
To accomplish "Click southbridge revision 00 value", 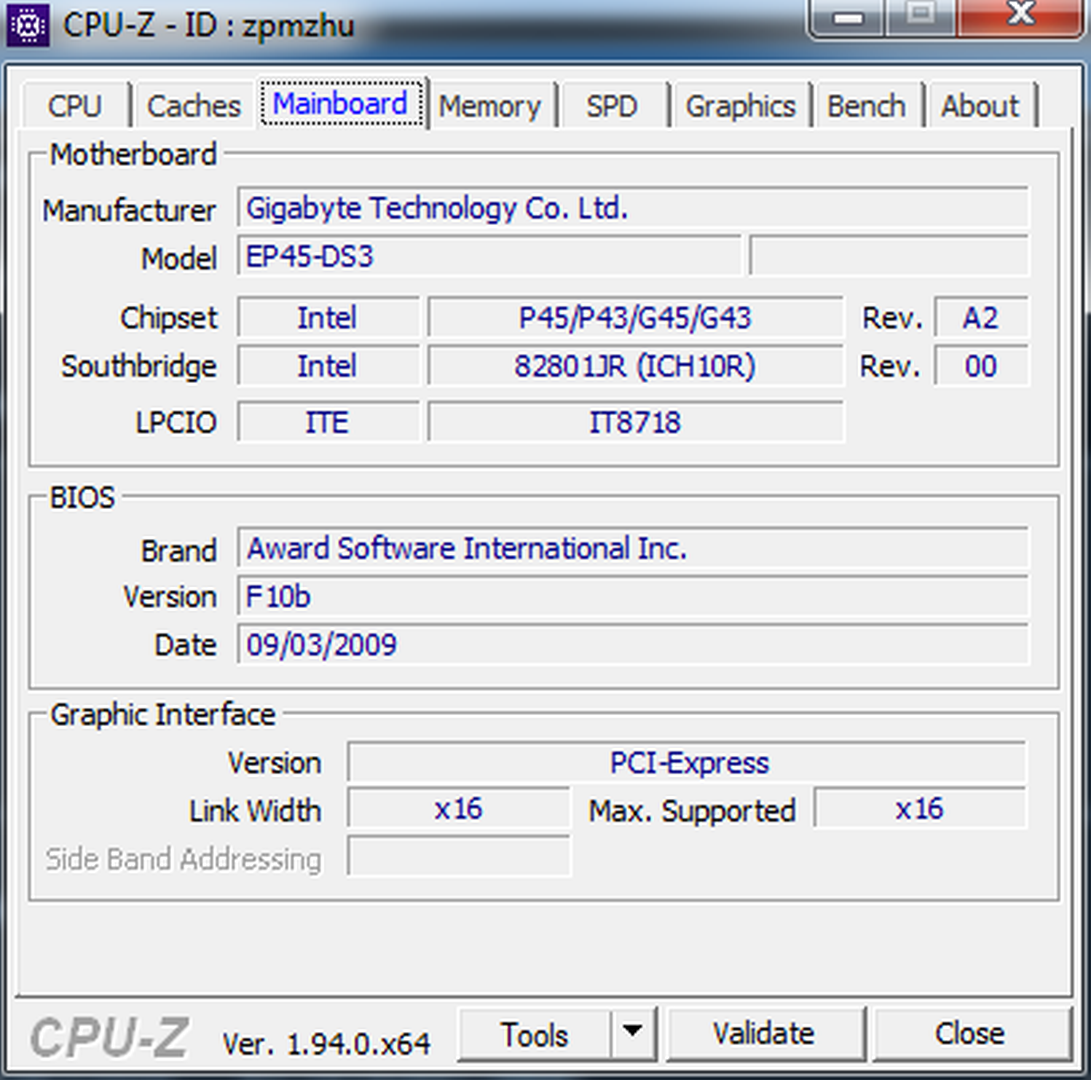I will pyautogui.click(x=981, y=366).
